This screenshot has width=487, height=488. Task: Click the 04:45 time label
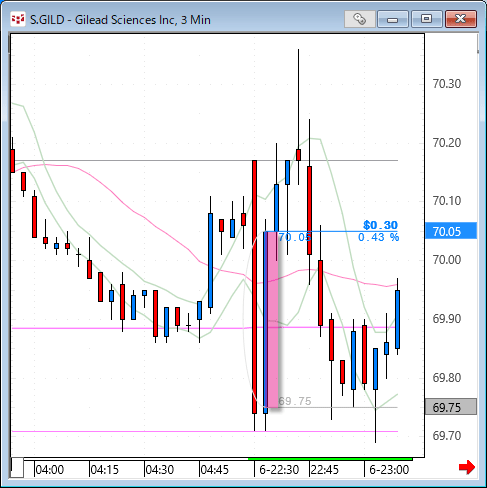[x=215, y=470]
